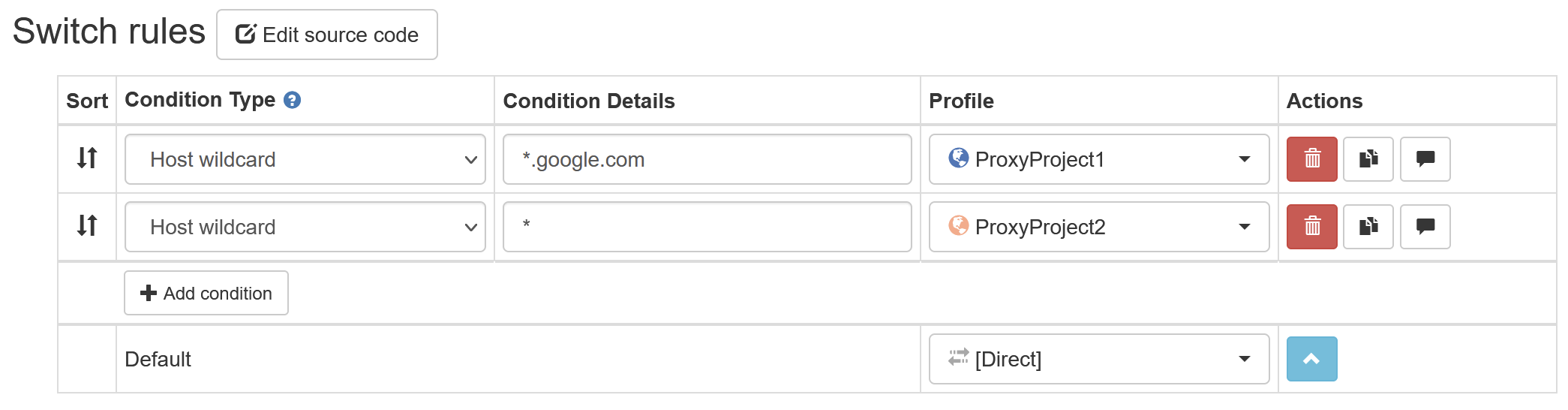Delete the *.google.com rule

(x=1311, y=159)
